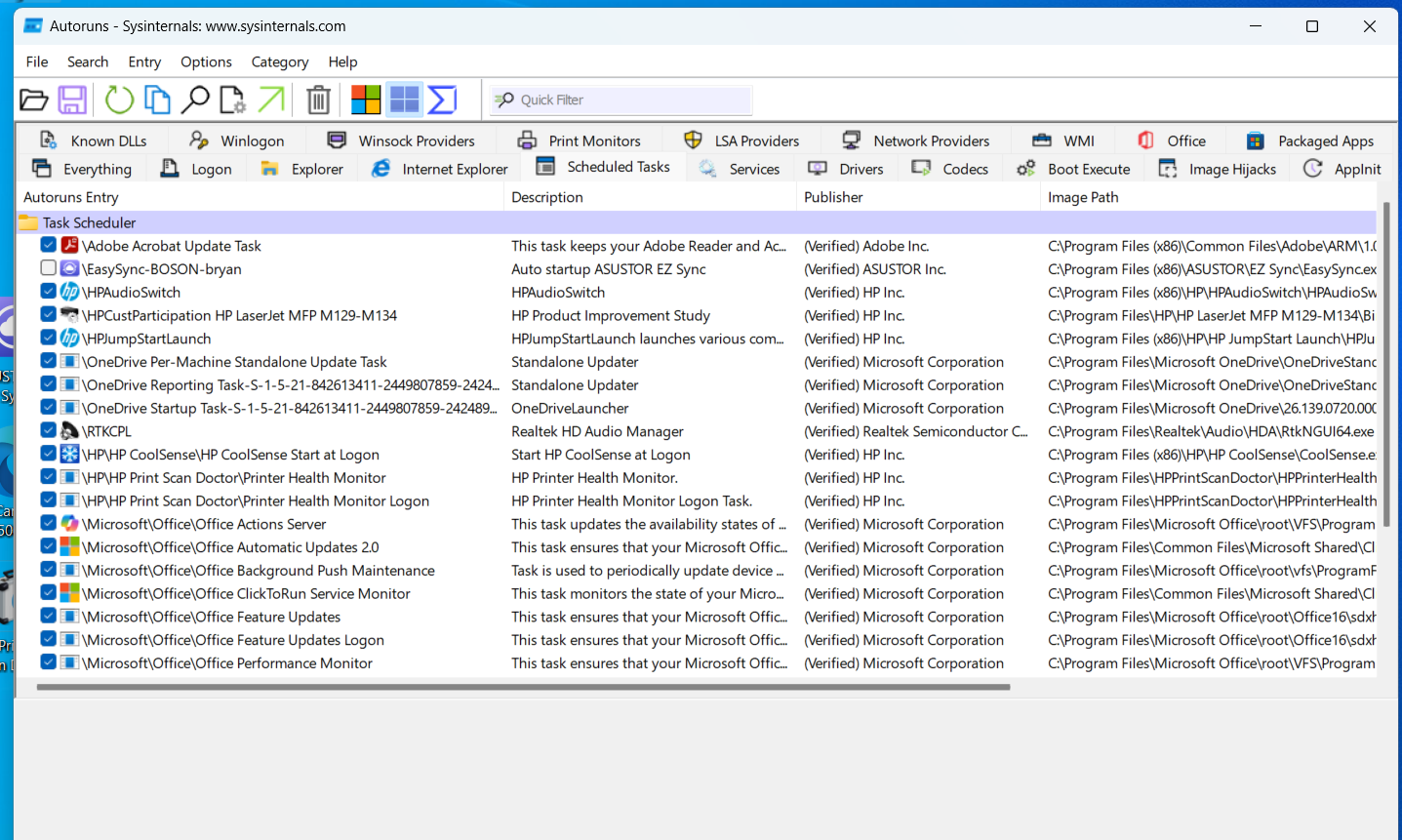View the Image Hijacks tab

point(1218,169)
